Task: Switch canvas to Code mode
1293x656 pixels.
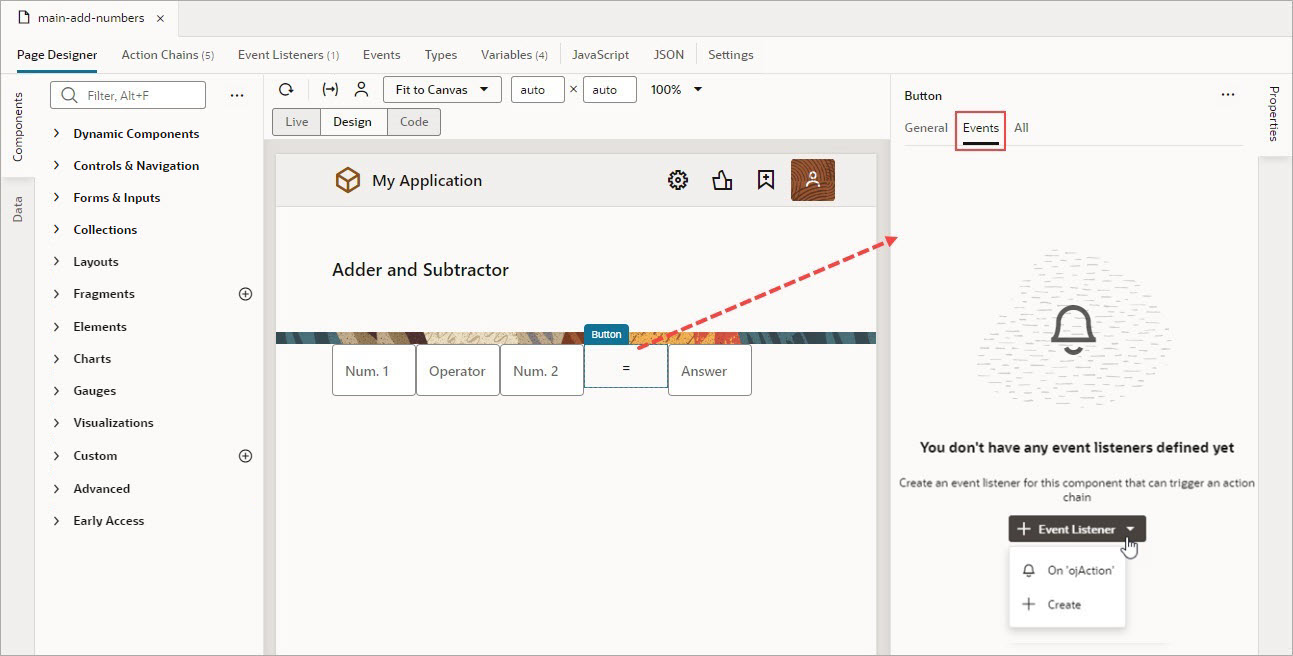Action: [413, 121]
